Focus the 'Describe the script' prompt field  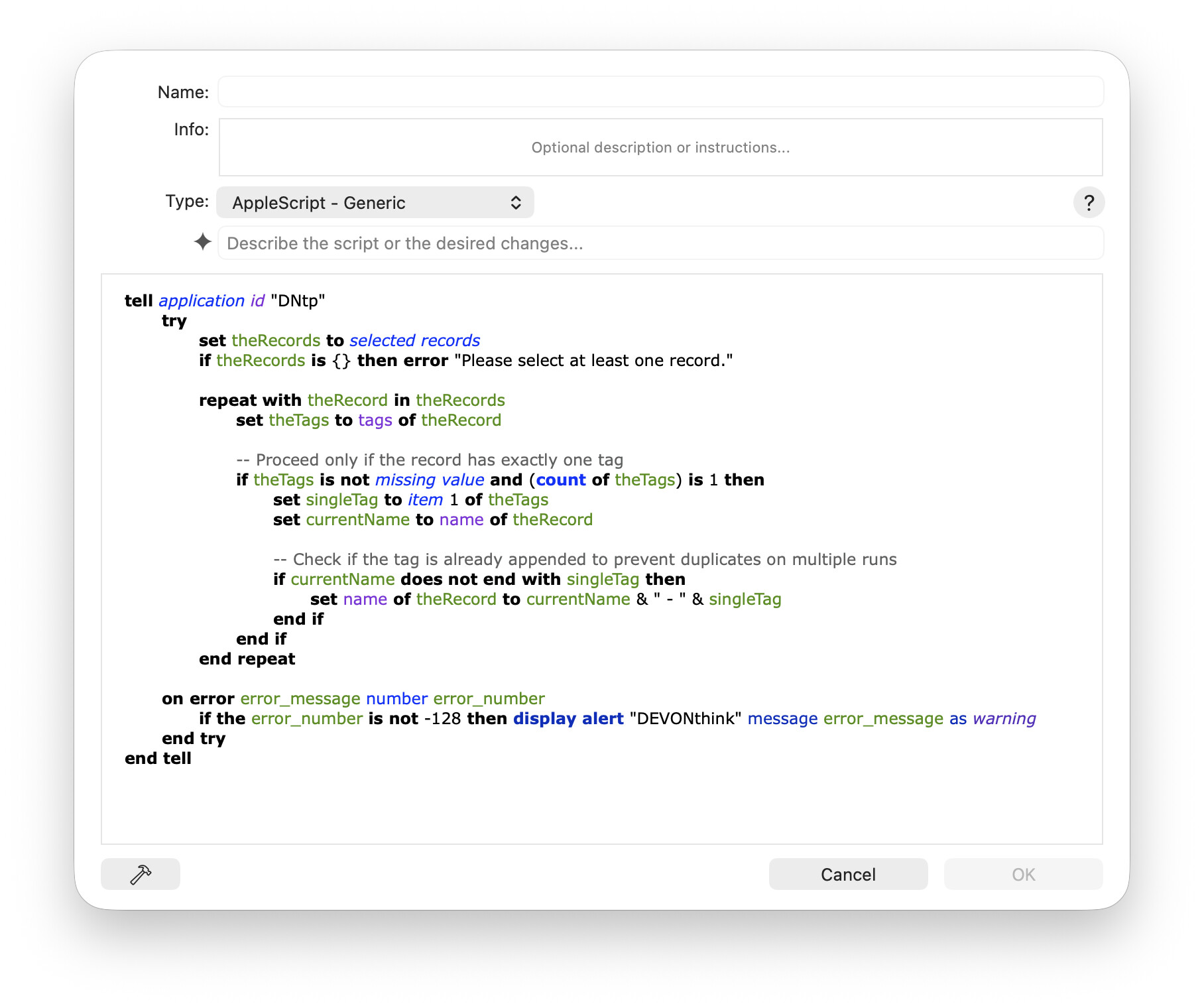660,243
